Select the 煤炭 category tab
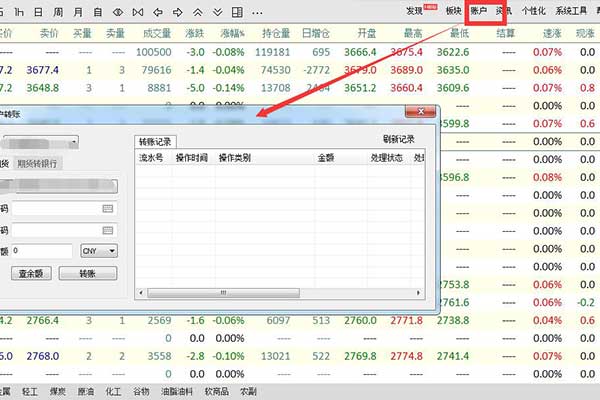 tap(57, 392)
